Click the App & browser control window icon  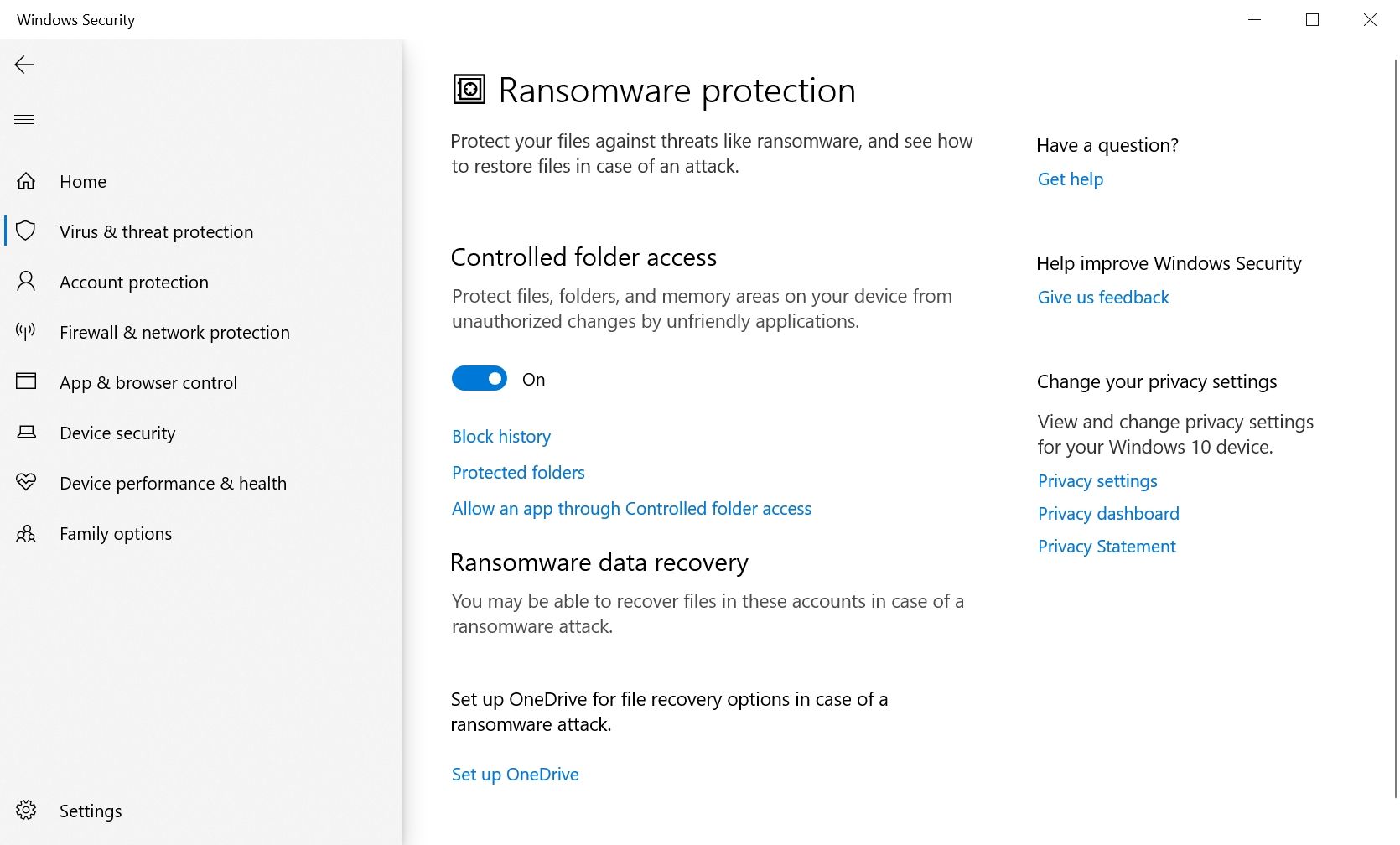26,382
